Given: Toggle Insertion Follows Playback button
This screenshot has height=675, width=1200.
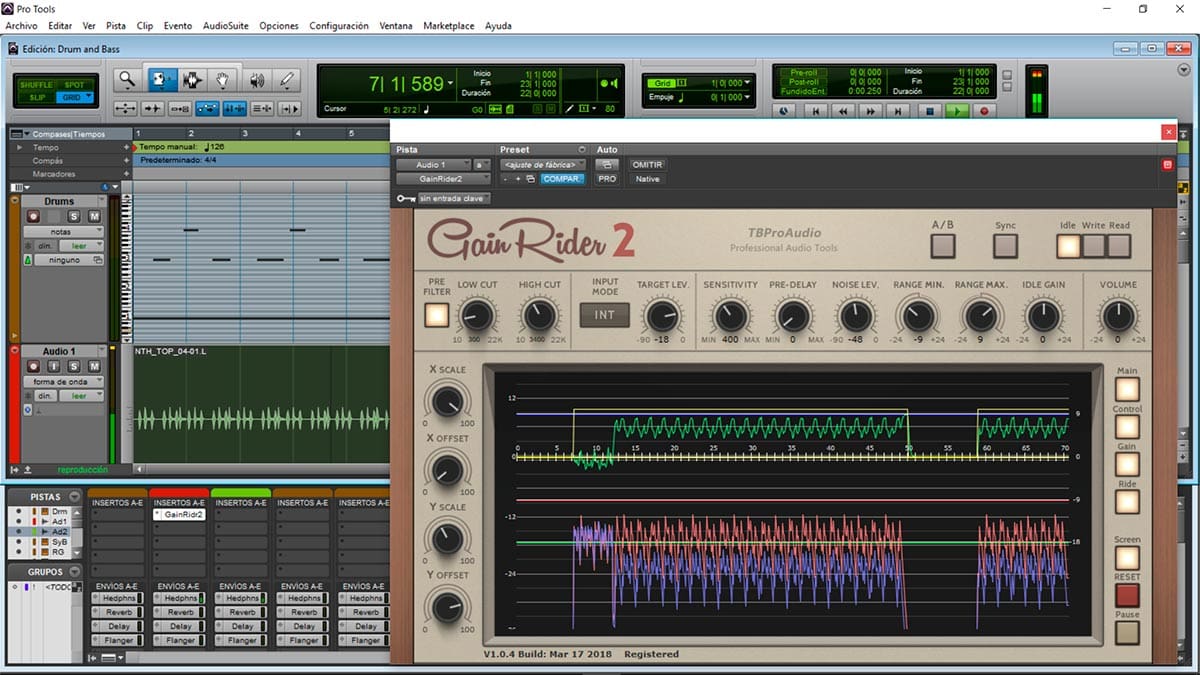Looking at the screenshot, I should [289, 108].
